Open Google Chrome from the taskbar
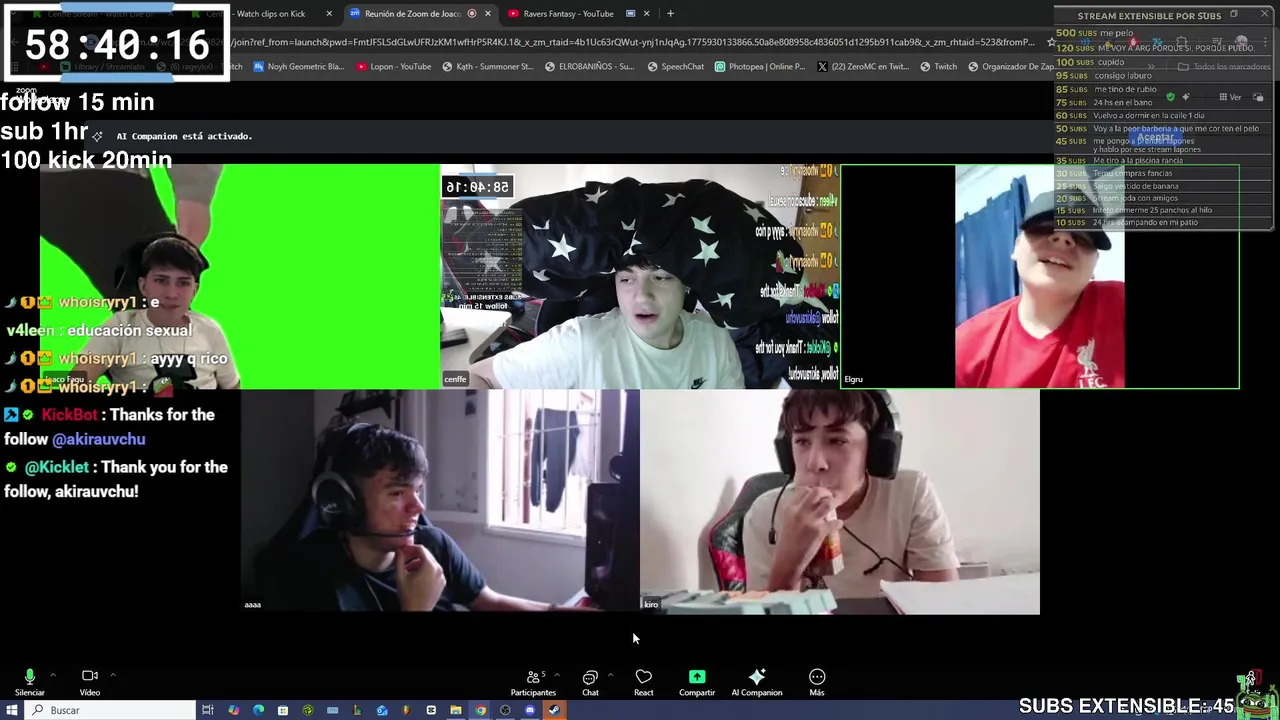 (x=480, y=710)
